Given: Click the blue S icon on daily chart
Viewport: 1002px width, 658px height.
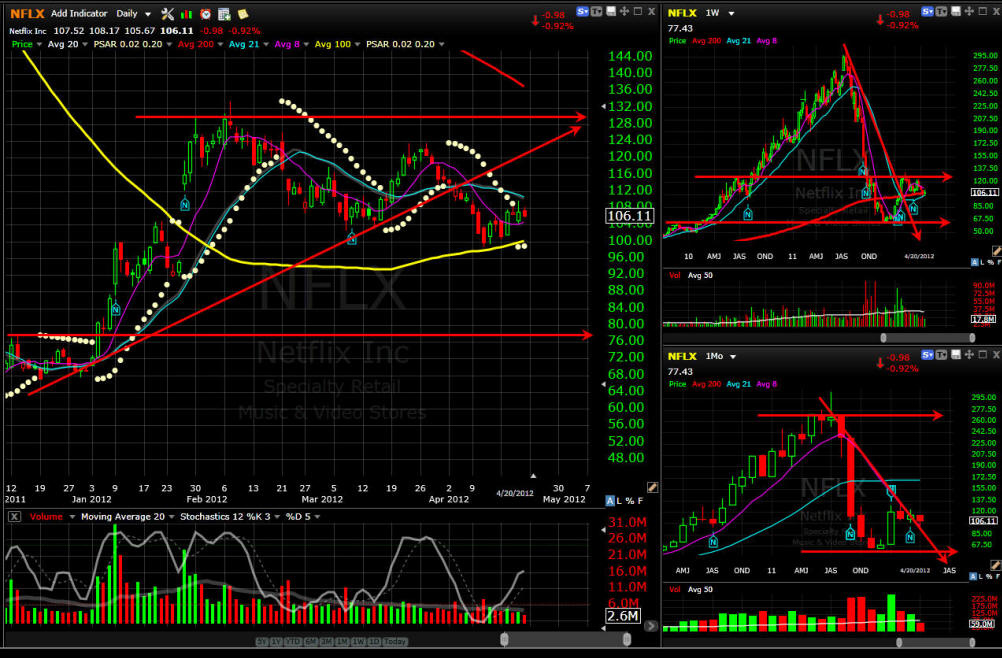Looking at the screenshot, I should 582,11.
